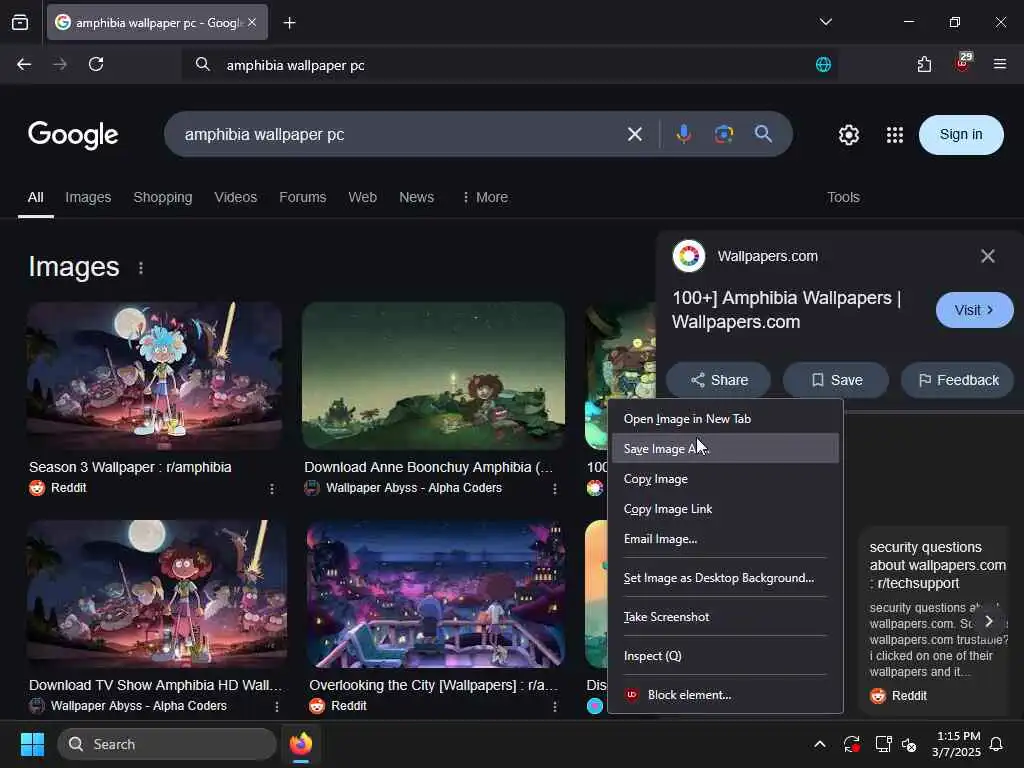The width and height of the screenshot is (1024, 768).
Task: Switch to the Images search tab
Action: [x=88, y=197]
